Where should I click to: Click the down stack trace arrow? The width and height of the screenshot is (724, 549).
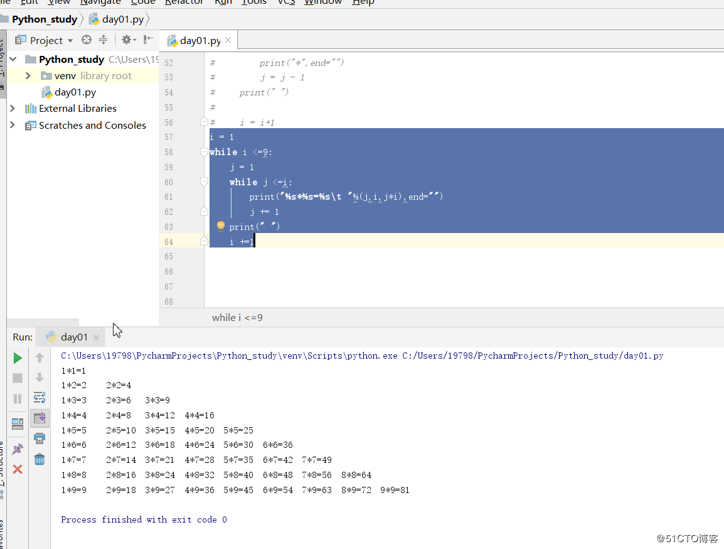click(x=40, y=378)
